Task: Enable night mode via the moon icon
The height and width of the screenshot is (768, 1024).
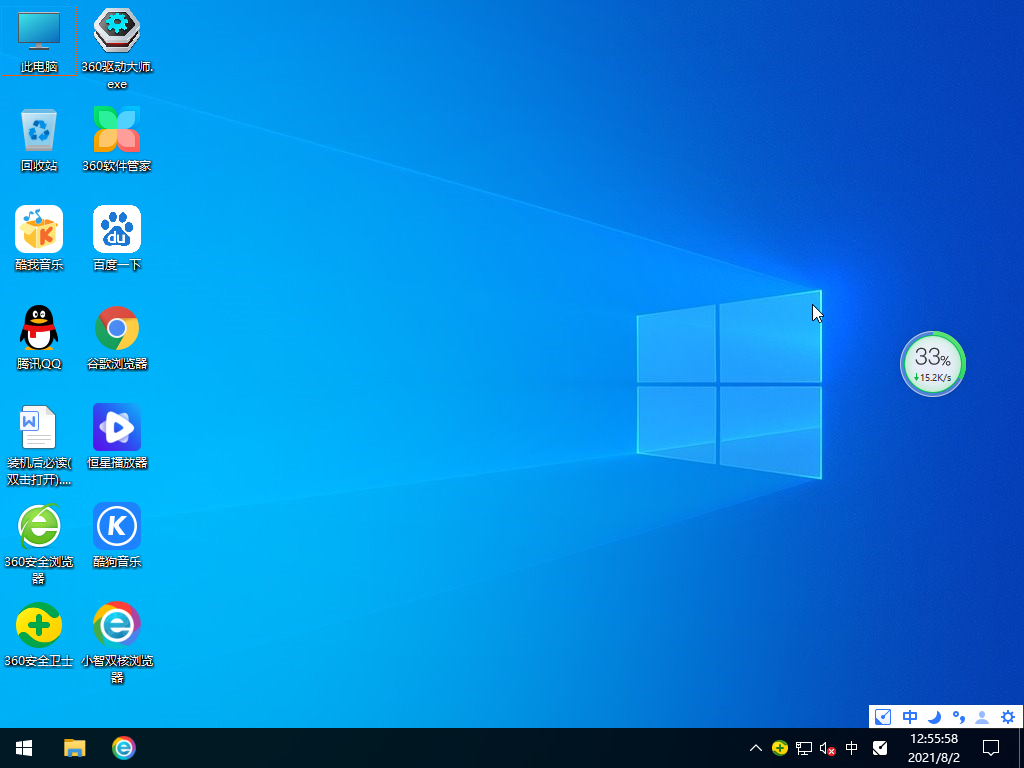Action: [932, 717]
